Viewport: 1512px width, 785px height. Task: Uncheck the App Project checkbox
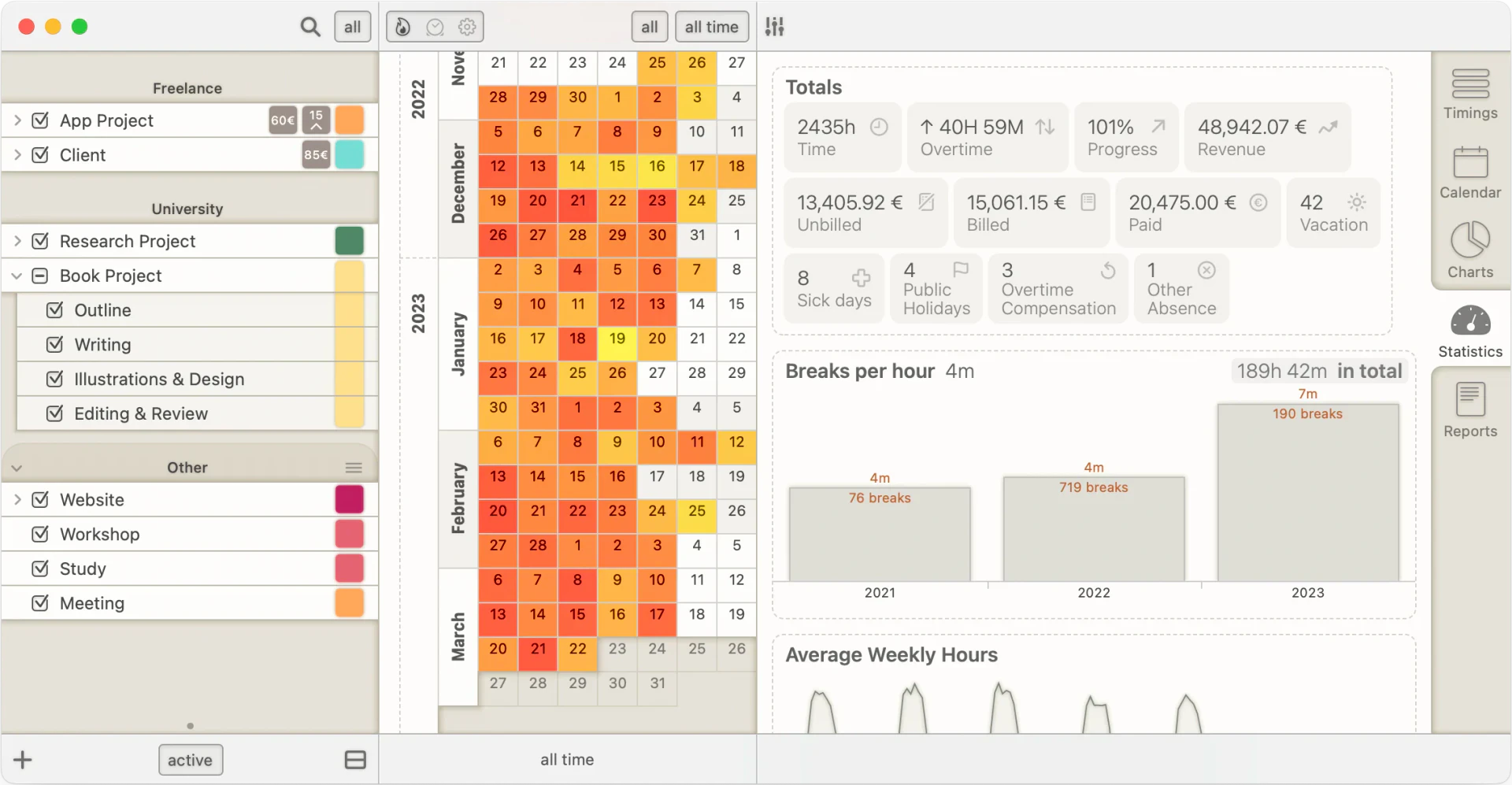(x=40, y=120)
